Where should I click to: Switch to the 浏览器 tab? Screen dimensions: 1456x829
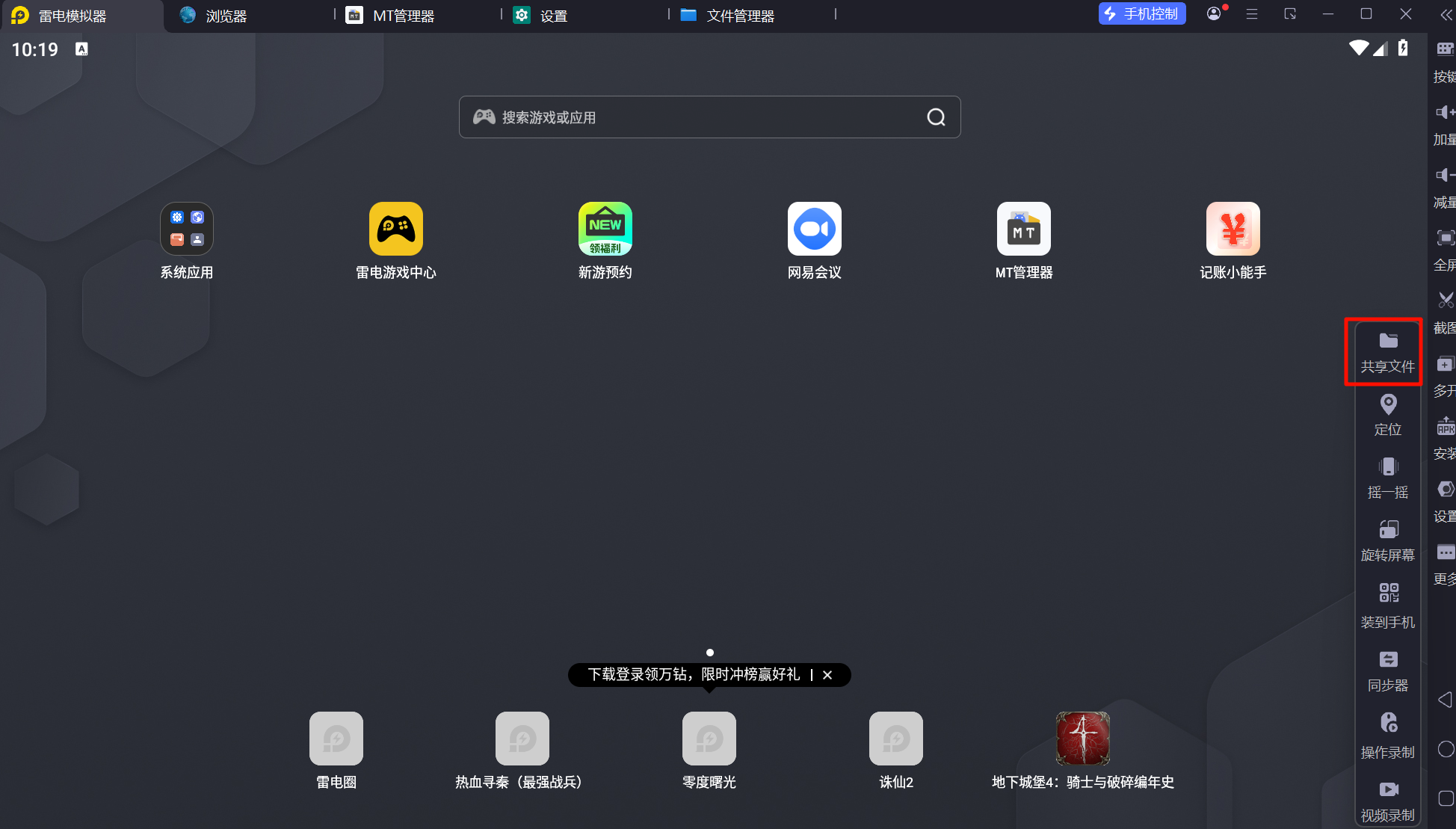(226, 16)
